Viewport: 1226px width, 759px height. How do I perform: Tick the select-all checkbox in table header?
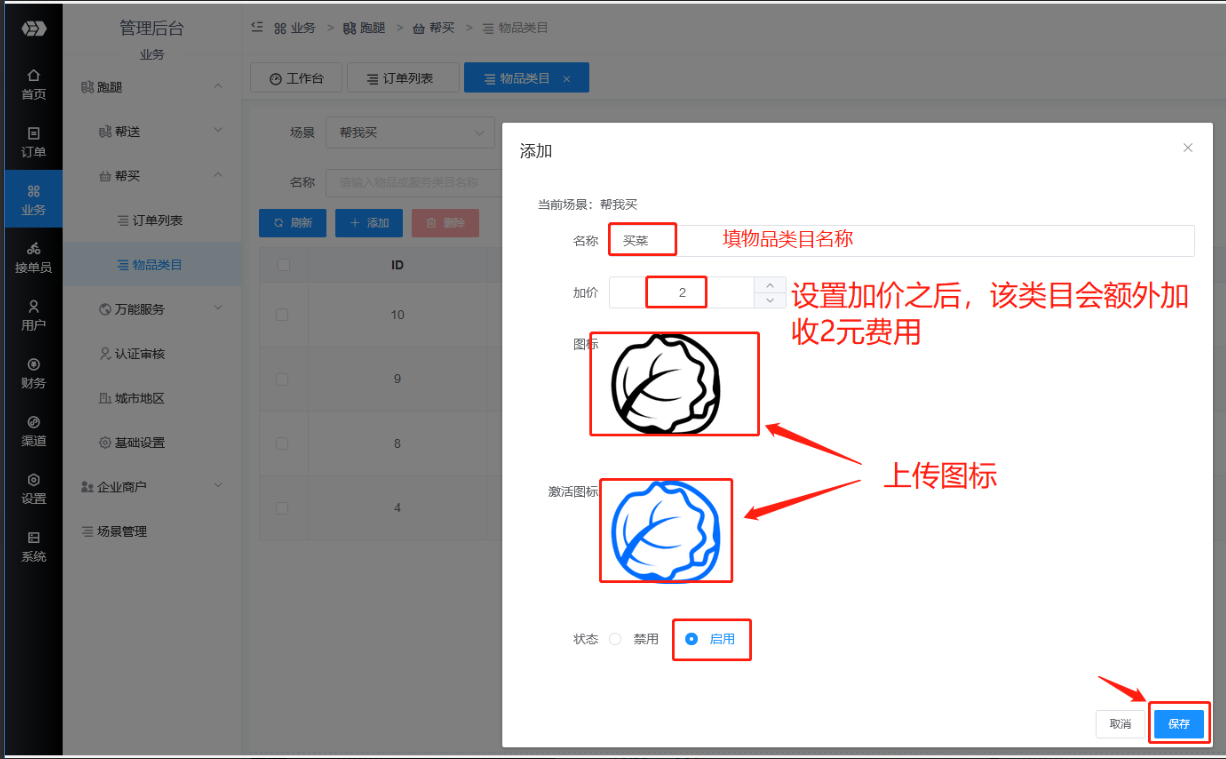(282, 265)
